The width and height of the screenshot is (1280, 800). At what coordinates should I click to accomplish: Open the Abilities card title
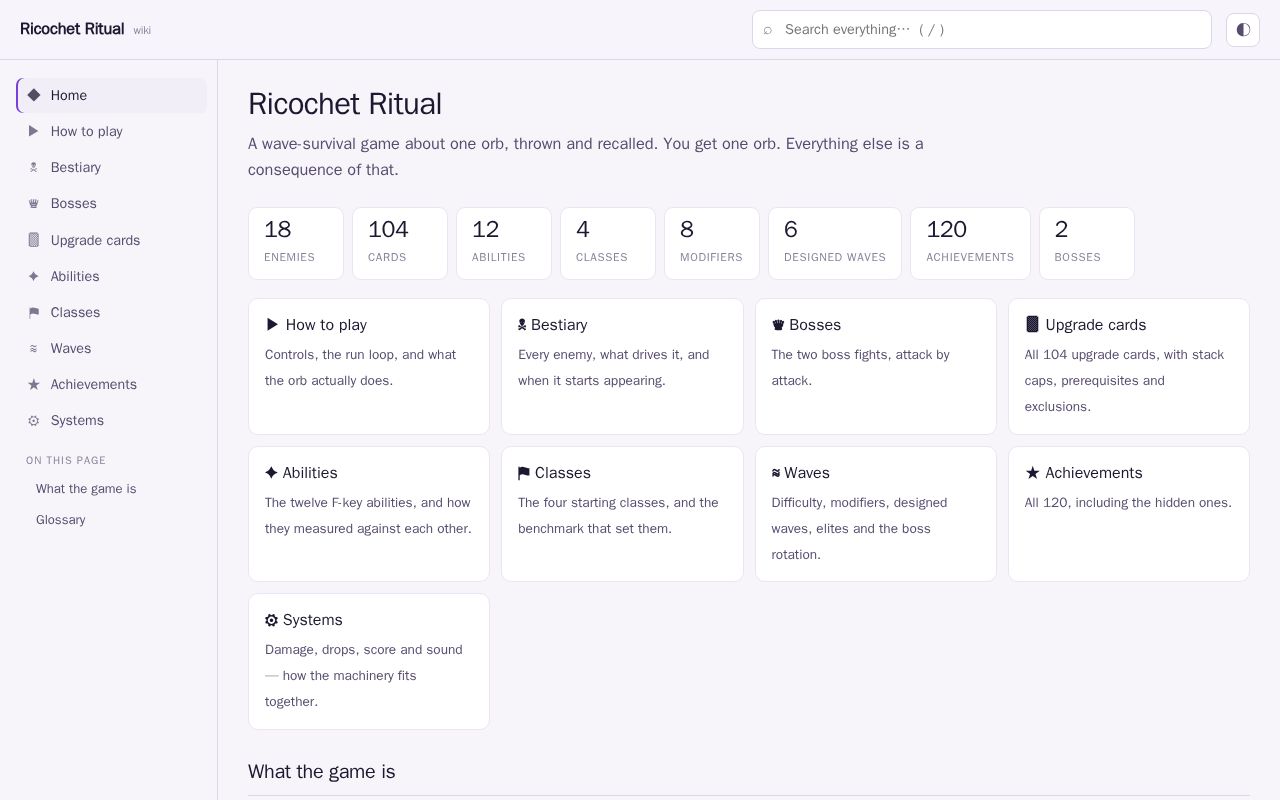[x=301, y=473]
